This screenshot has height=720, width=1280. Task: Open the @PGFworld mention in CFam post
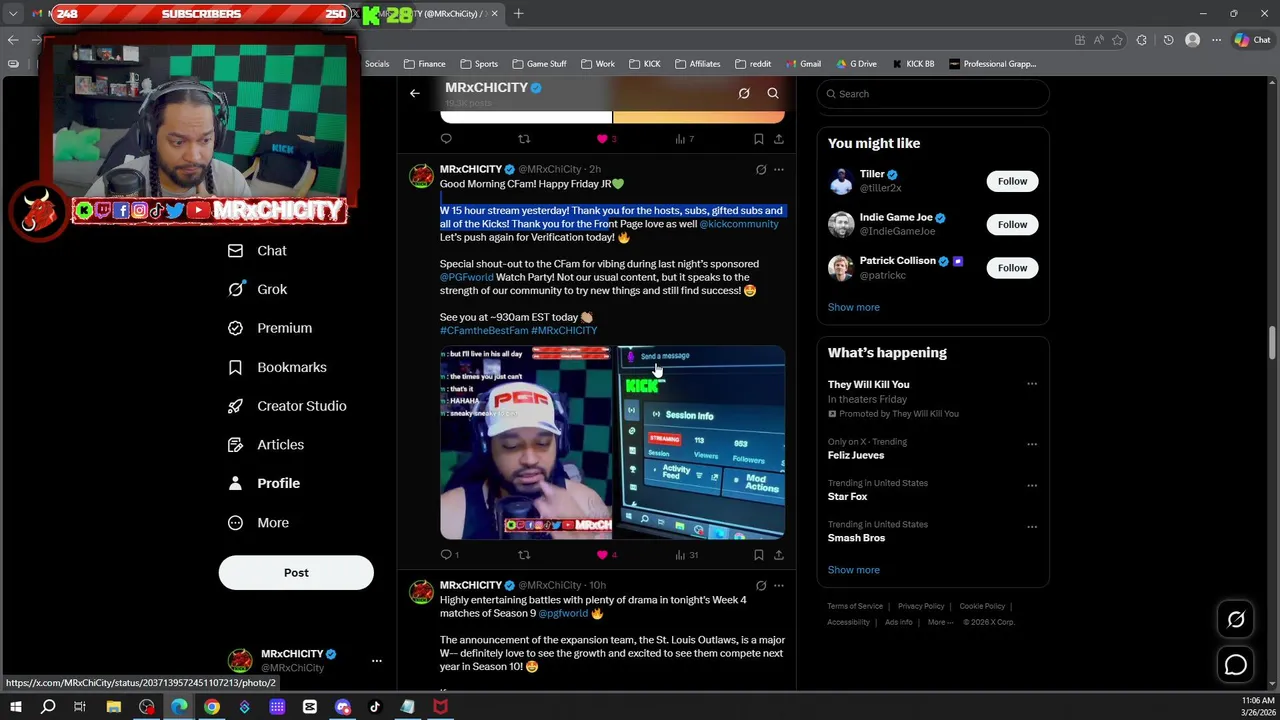click(467, 277)
